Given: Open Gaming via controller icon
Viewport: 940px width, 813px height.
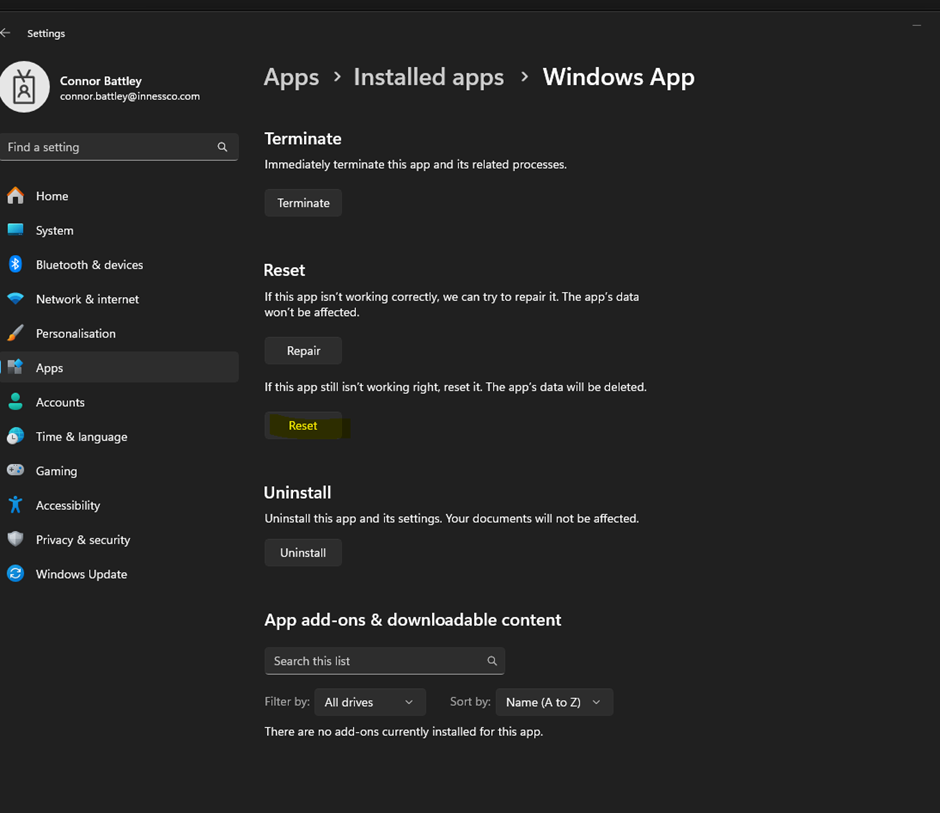Looking at the screenshot, I should [x=15, y=471].
